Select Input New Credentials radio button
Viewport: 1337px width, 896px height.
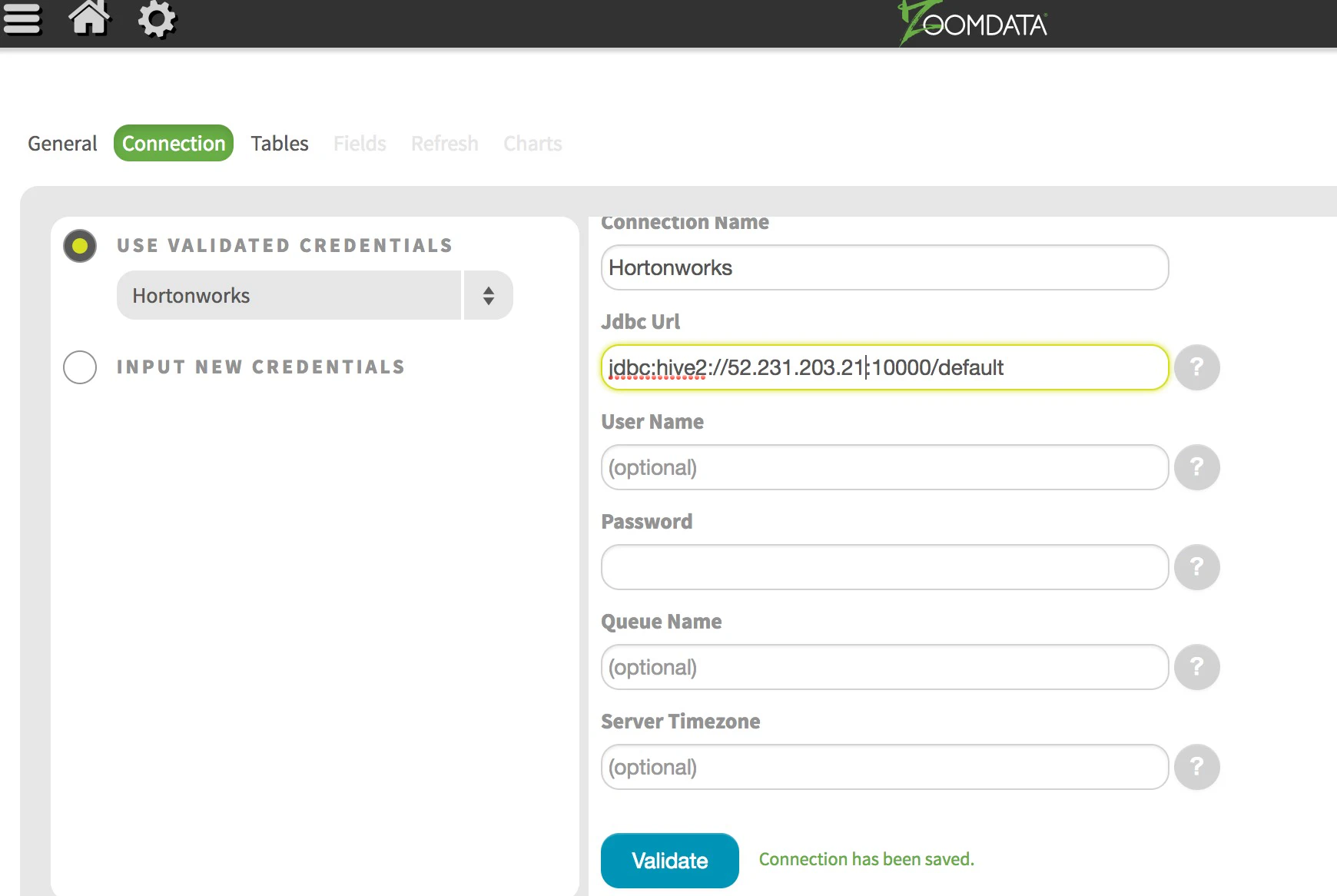[80, 367]
